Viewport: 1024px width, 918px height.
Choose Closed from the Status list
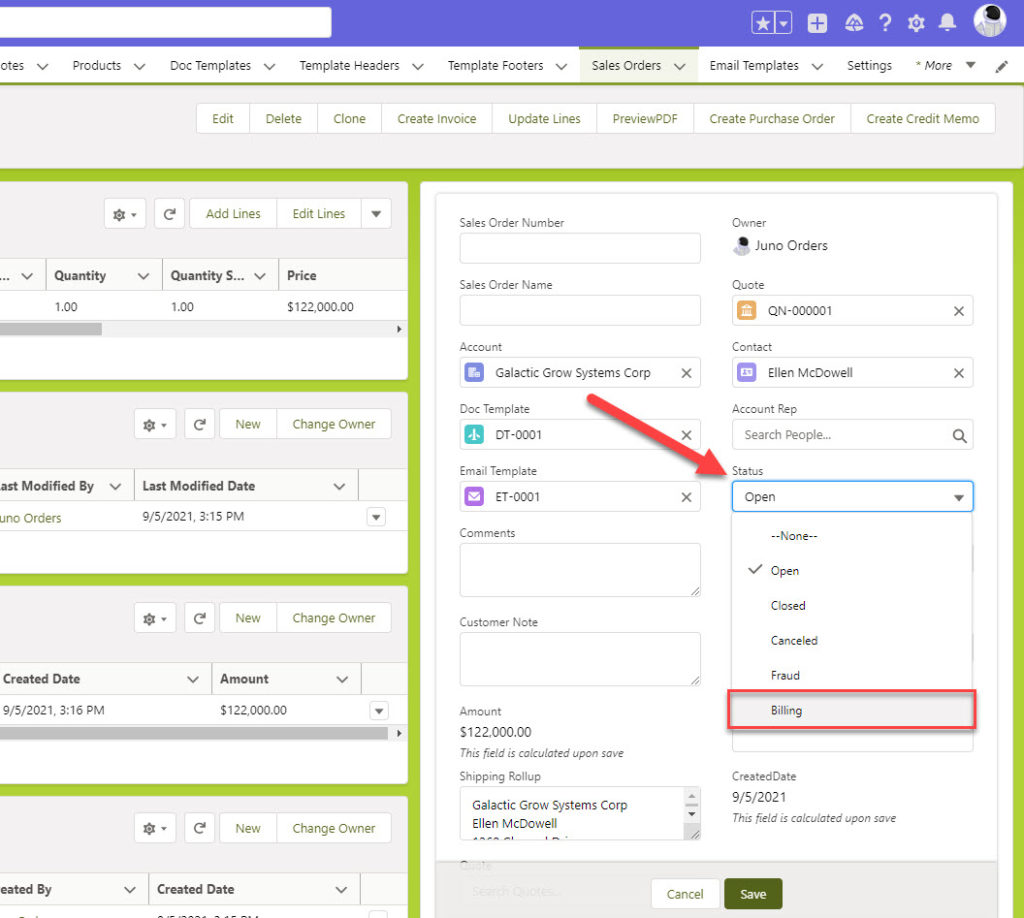[852, 606]
